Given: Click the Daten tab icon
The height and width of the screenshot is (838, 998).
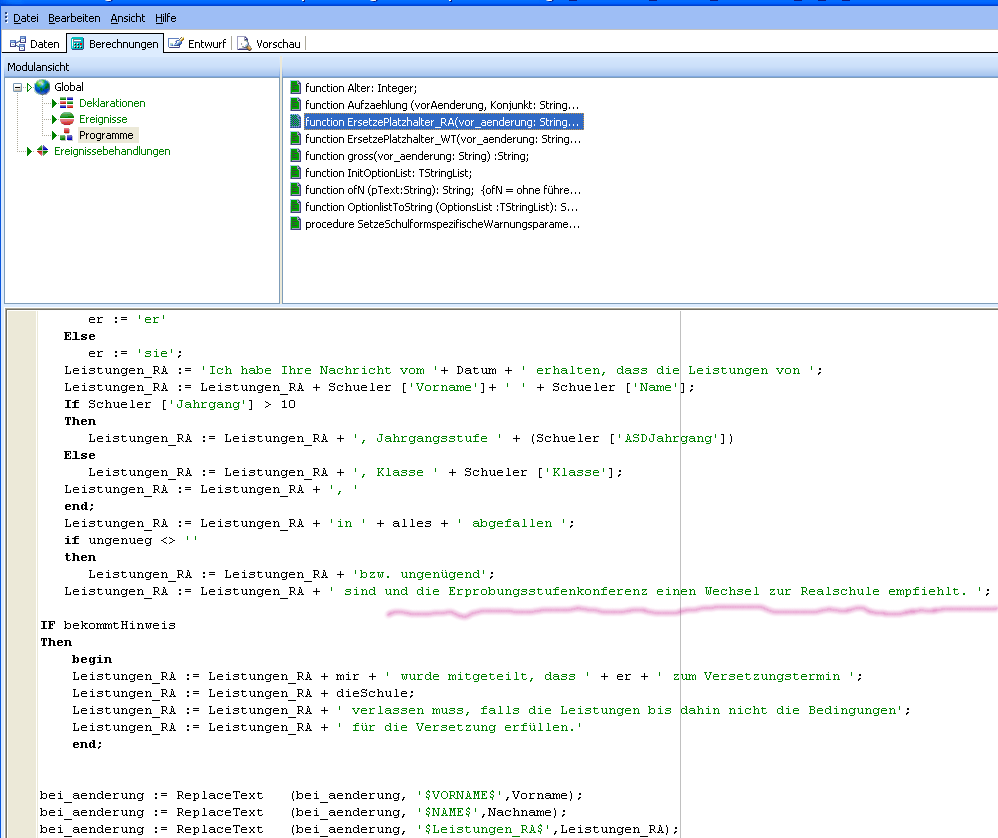Looking at the screenshot, I should point(18,44).
